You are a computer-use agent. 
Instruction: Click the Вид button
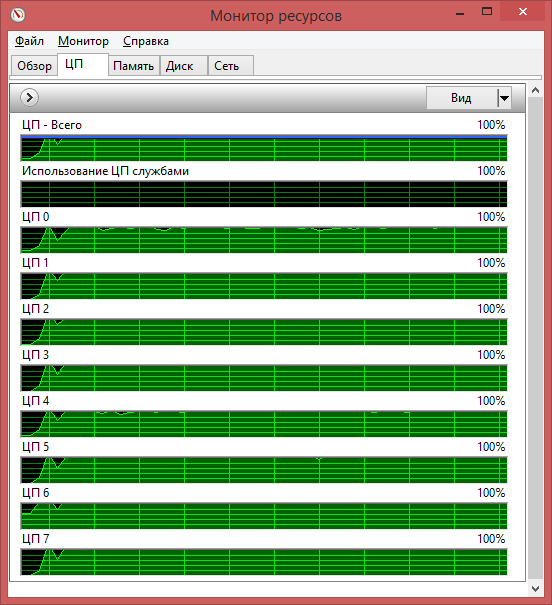(x=462, y=98)
